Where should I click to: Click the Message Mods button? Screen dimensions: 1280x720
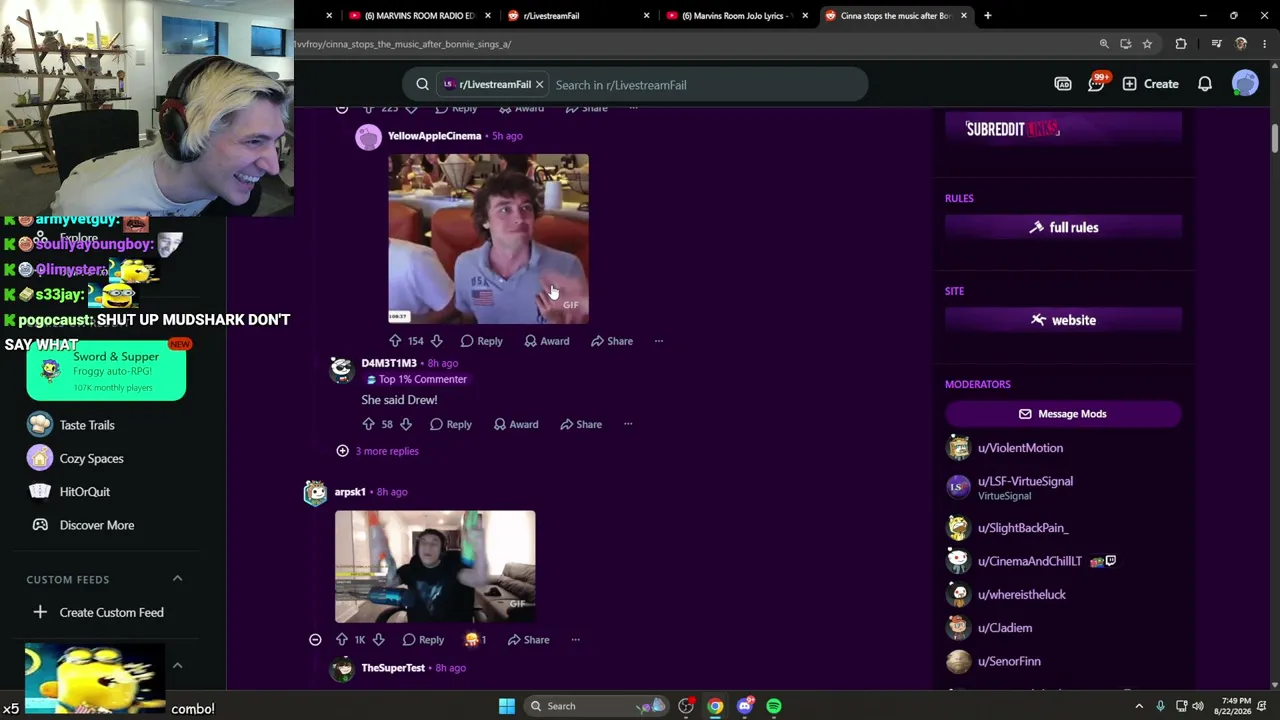[x=1064, y=414]
